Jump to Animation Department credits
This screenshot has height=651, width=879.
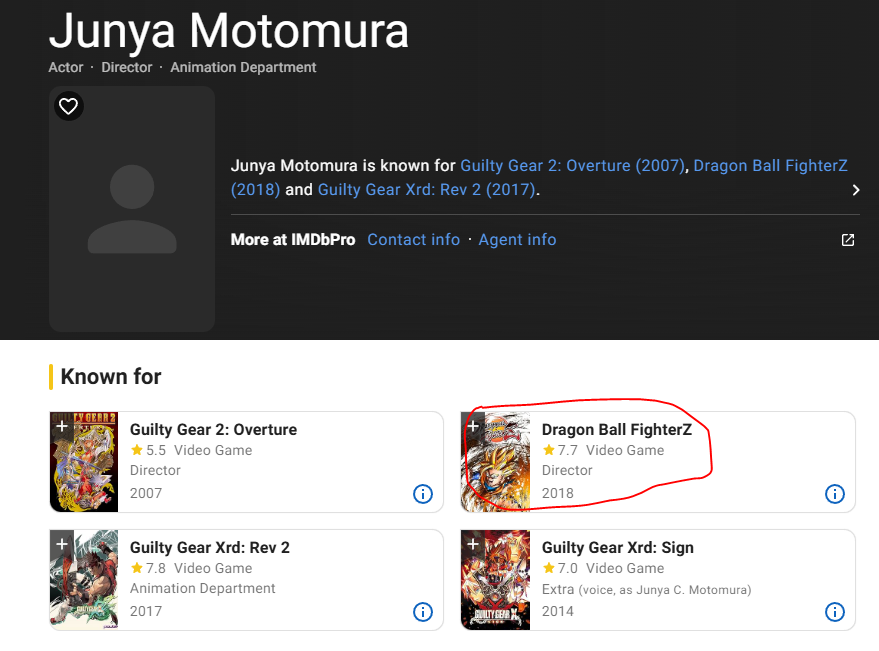coord(243,67)
